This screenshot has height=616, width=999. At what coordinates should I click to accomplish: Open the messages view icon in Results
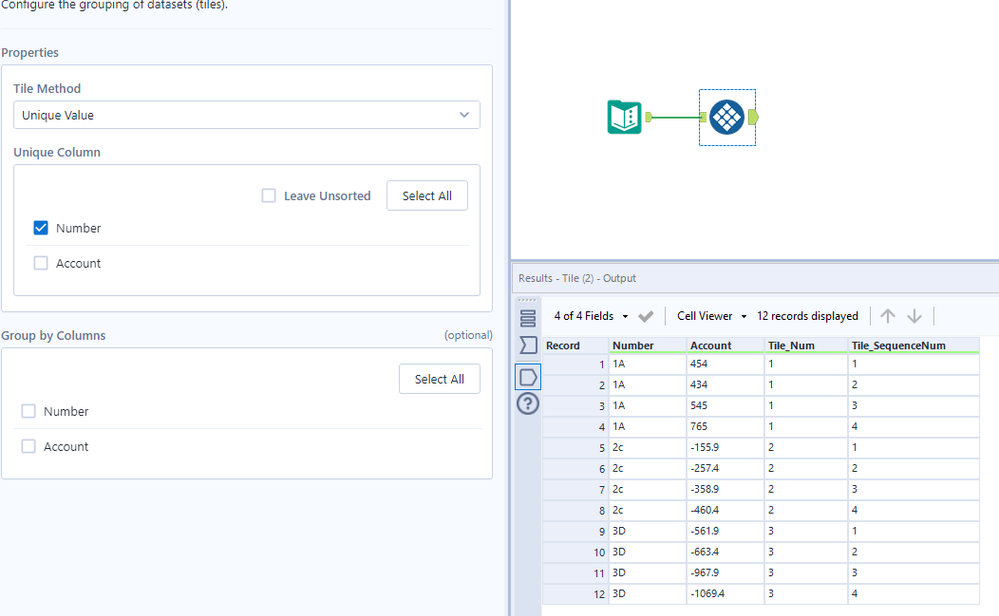tap(528, 318)
